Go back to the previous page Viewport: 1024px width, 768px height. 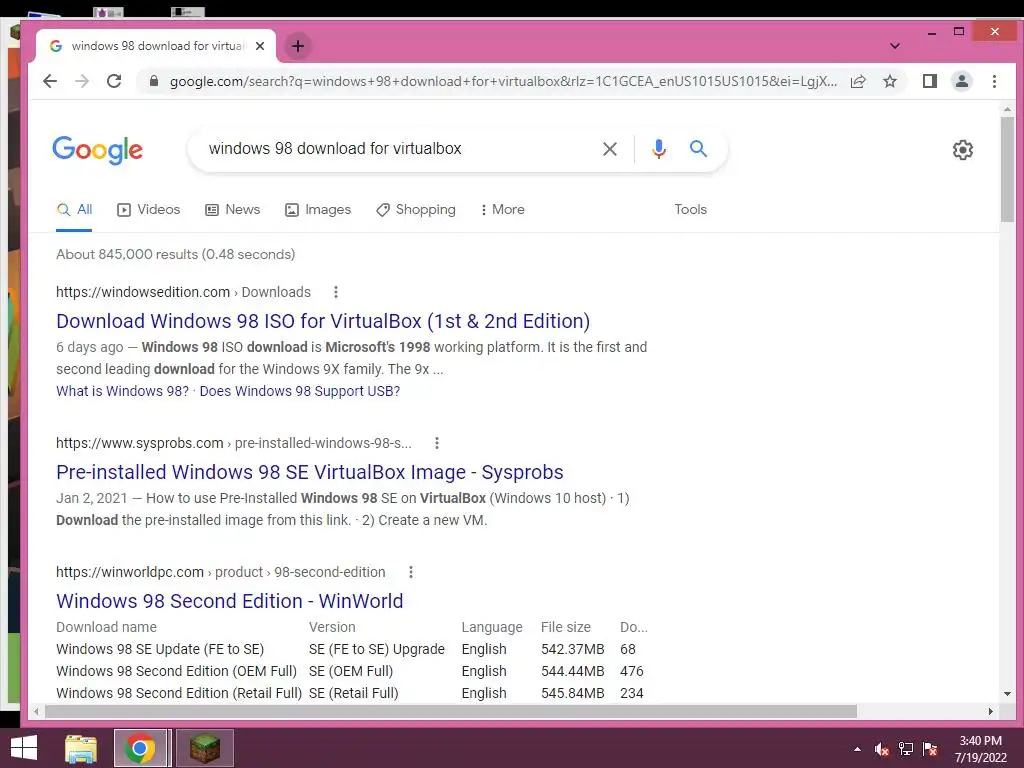pos(50,81)
